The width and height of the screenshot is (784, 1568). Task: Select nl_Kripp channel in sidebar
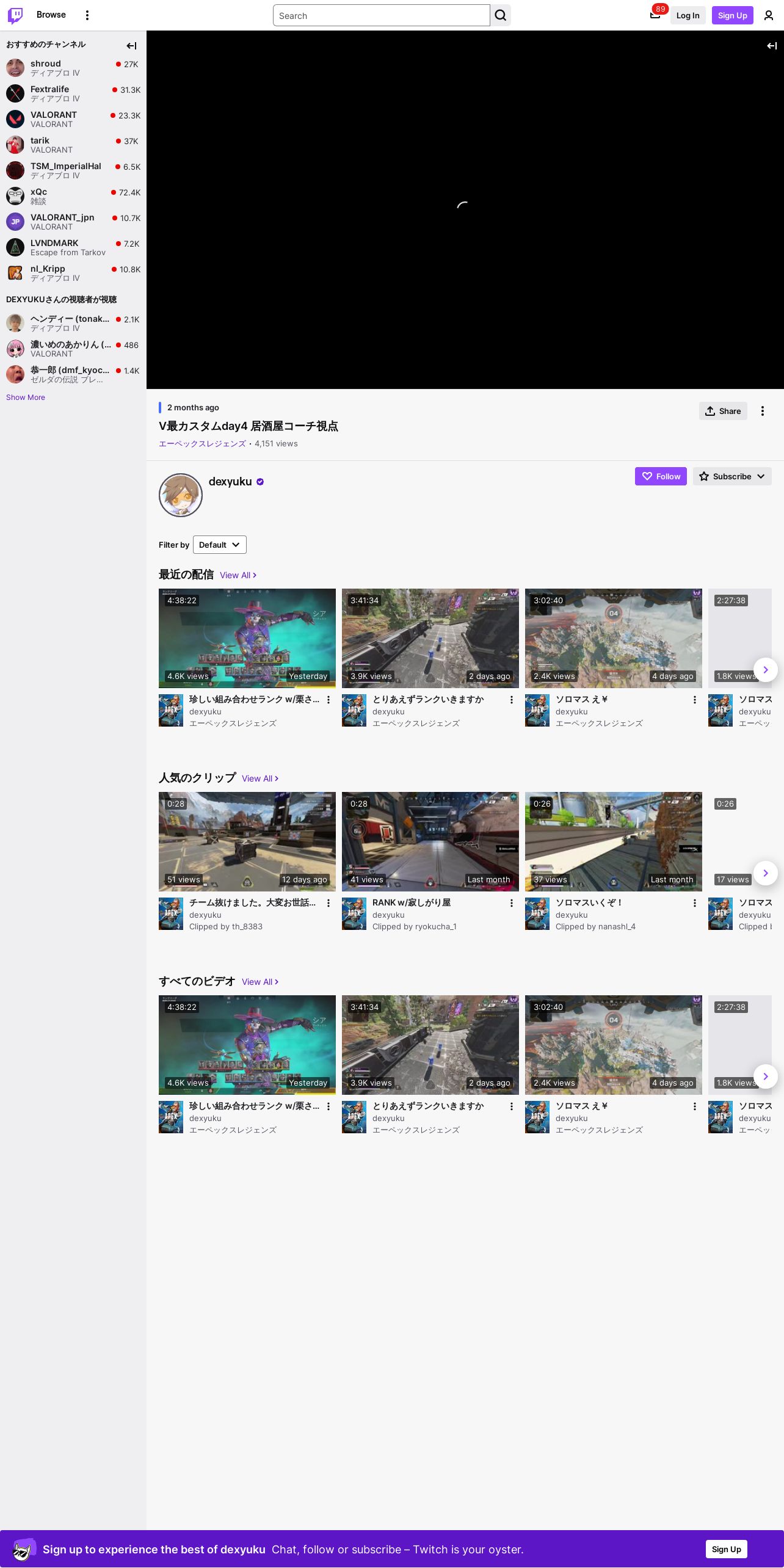pos(73,273)
